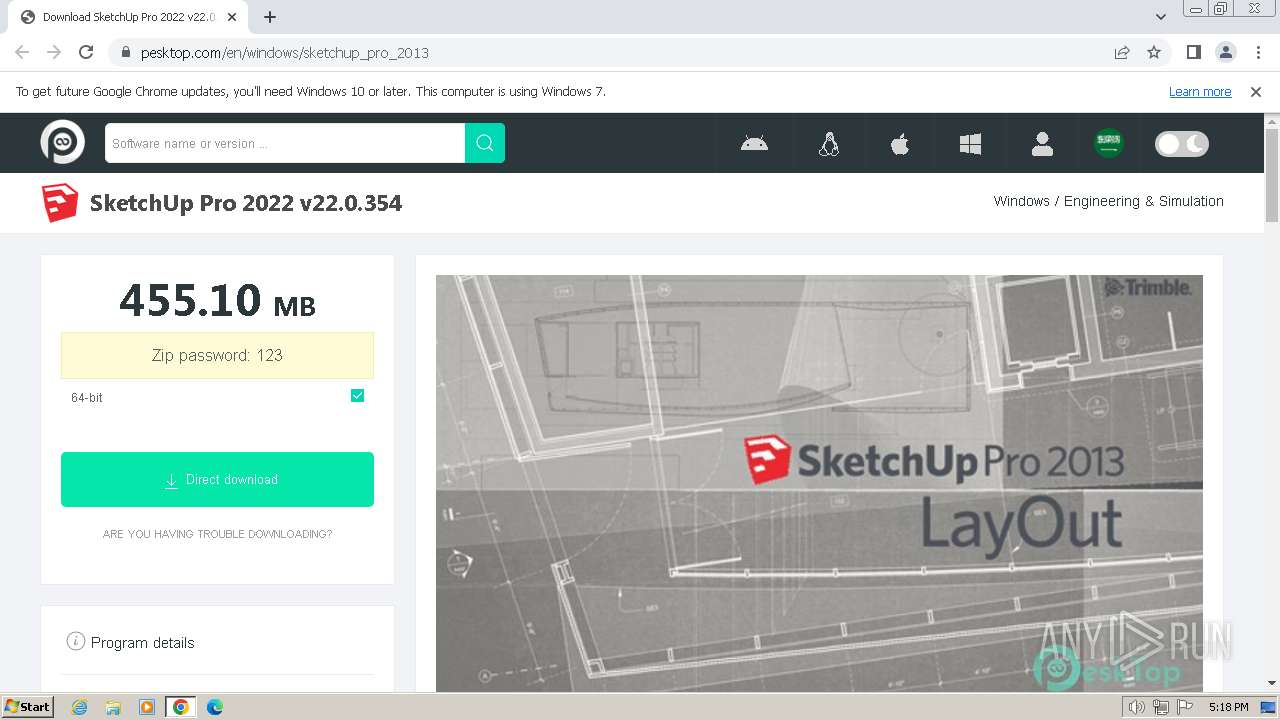
Task: View the site padlock information
Action: coord(126,52)
